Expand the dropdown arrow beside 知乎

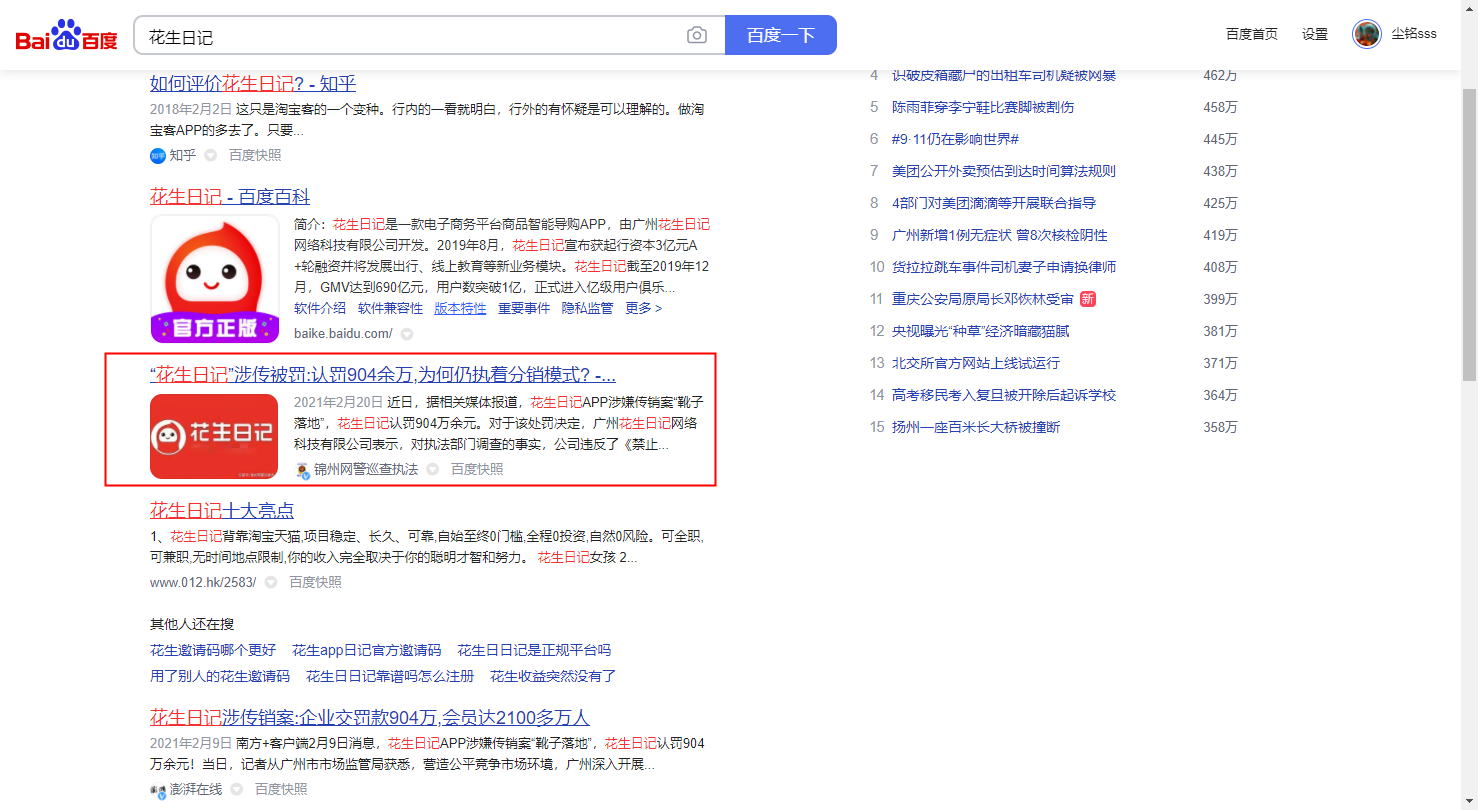pyautogui.click(x=210, y=155)
